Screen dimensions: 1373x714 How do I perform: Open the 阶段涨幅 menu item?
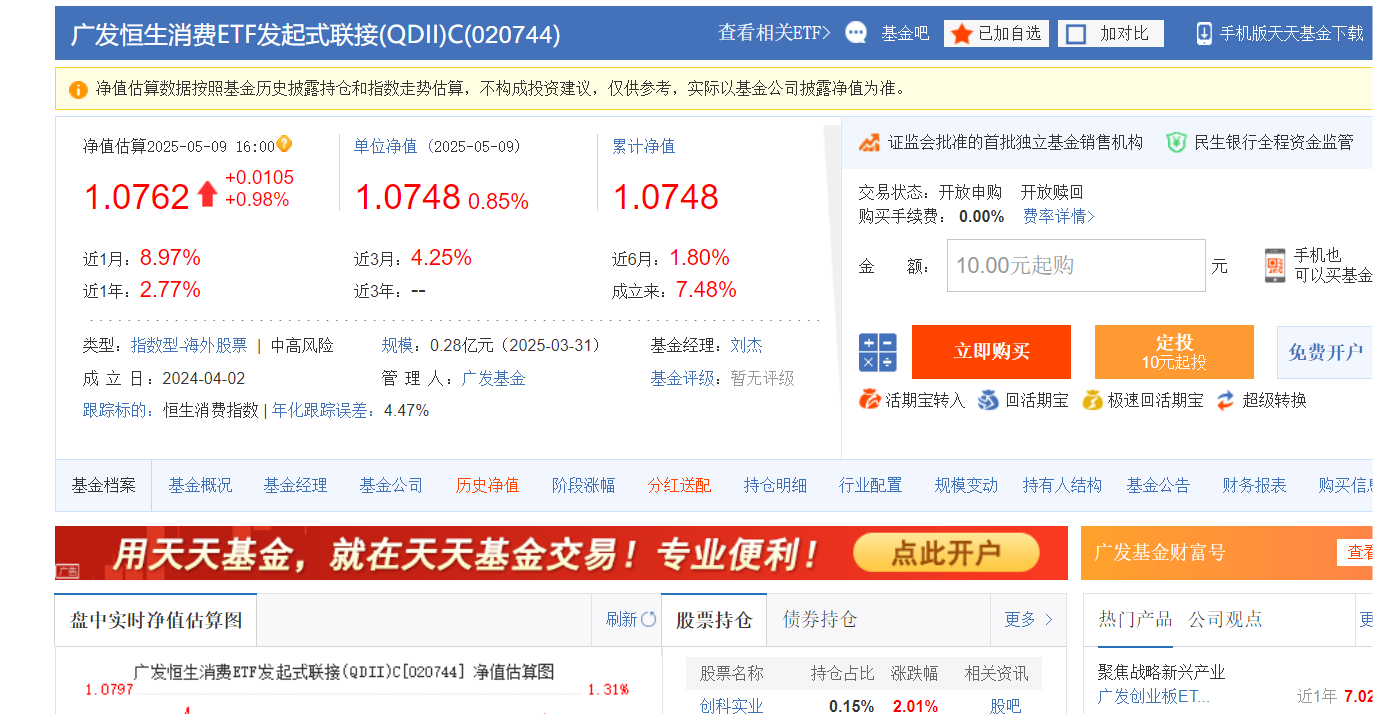pos(584,486)
